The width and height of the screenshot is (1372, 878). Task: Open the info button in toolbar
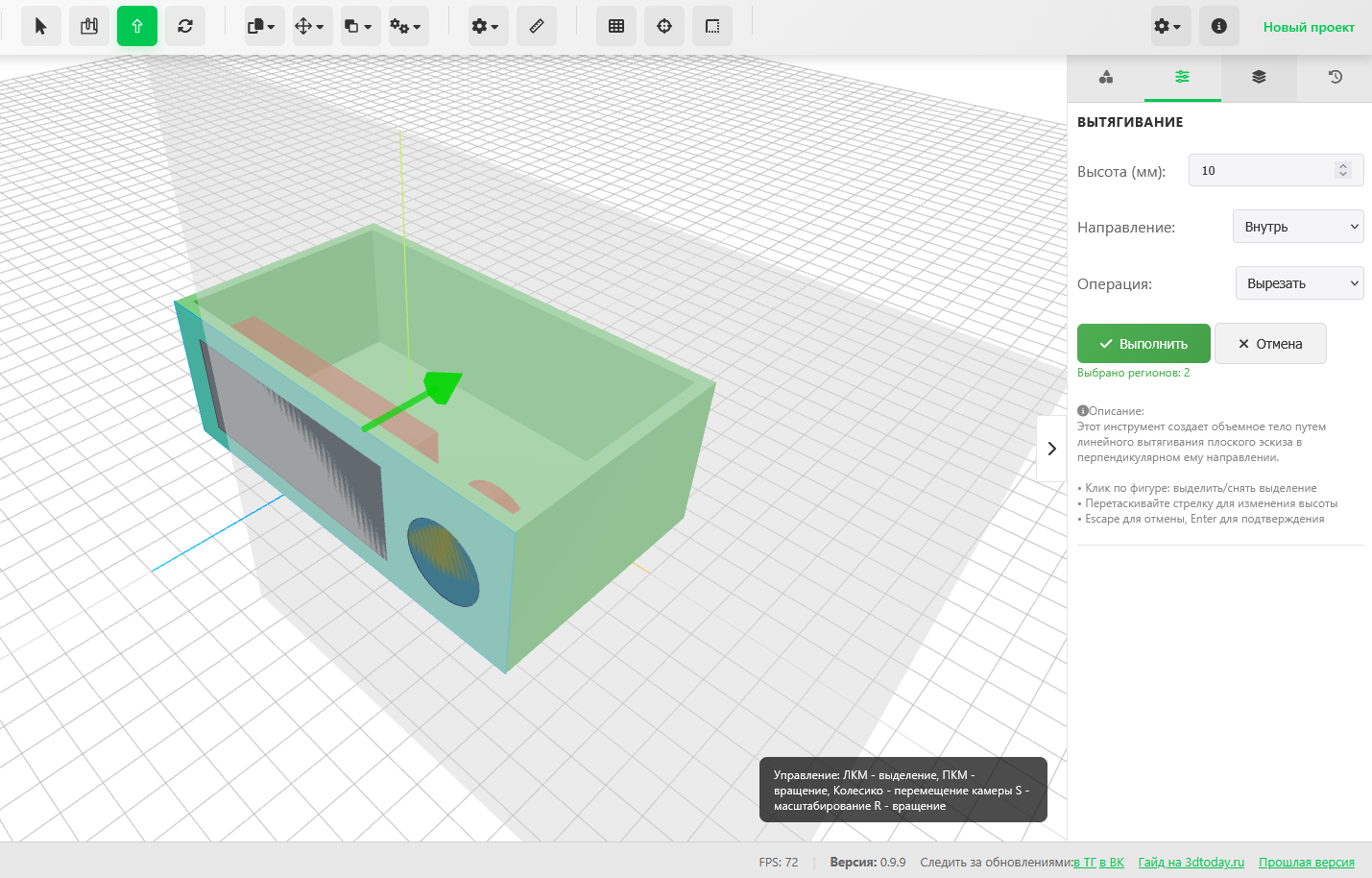click(x=1218, y=26)
